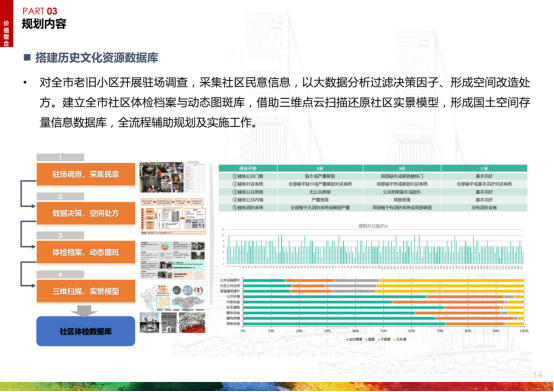Click the teal facade score bar chart

click(x=373, y=246)
